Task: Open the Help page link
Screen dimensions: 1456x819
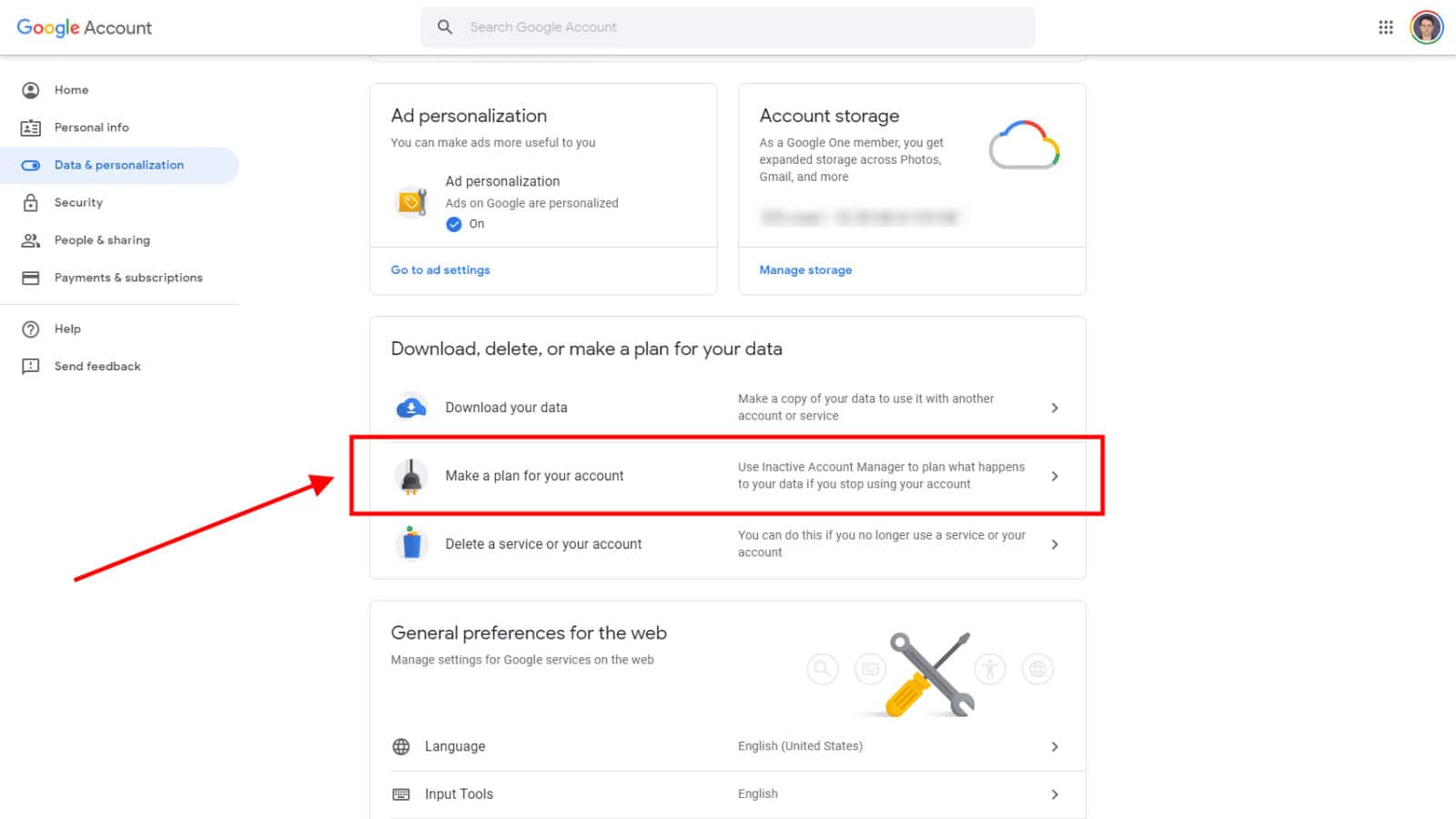Action: point(119,329)
